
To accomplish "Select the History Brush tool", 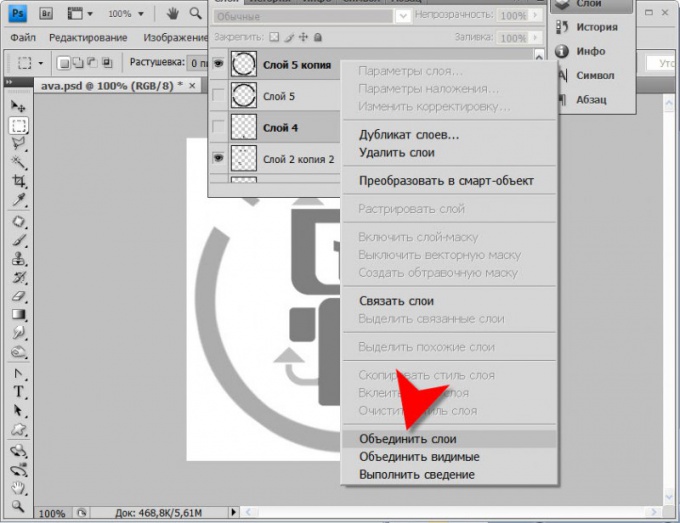I will [x=18, y=278].
